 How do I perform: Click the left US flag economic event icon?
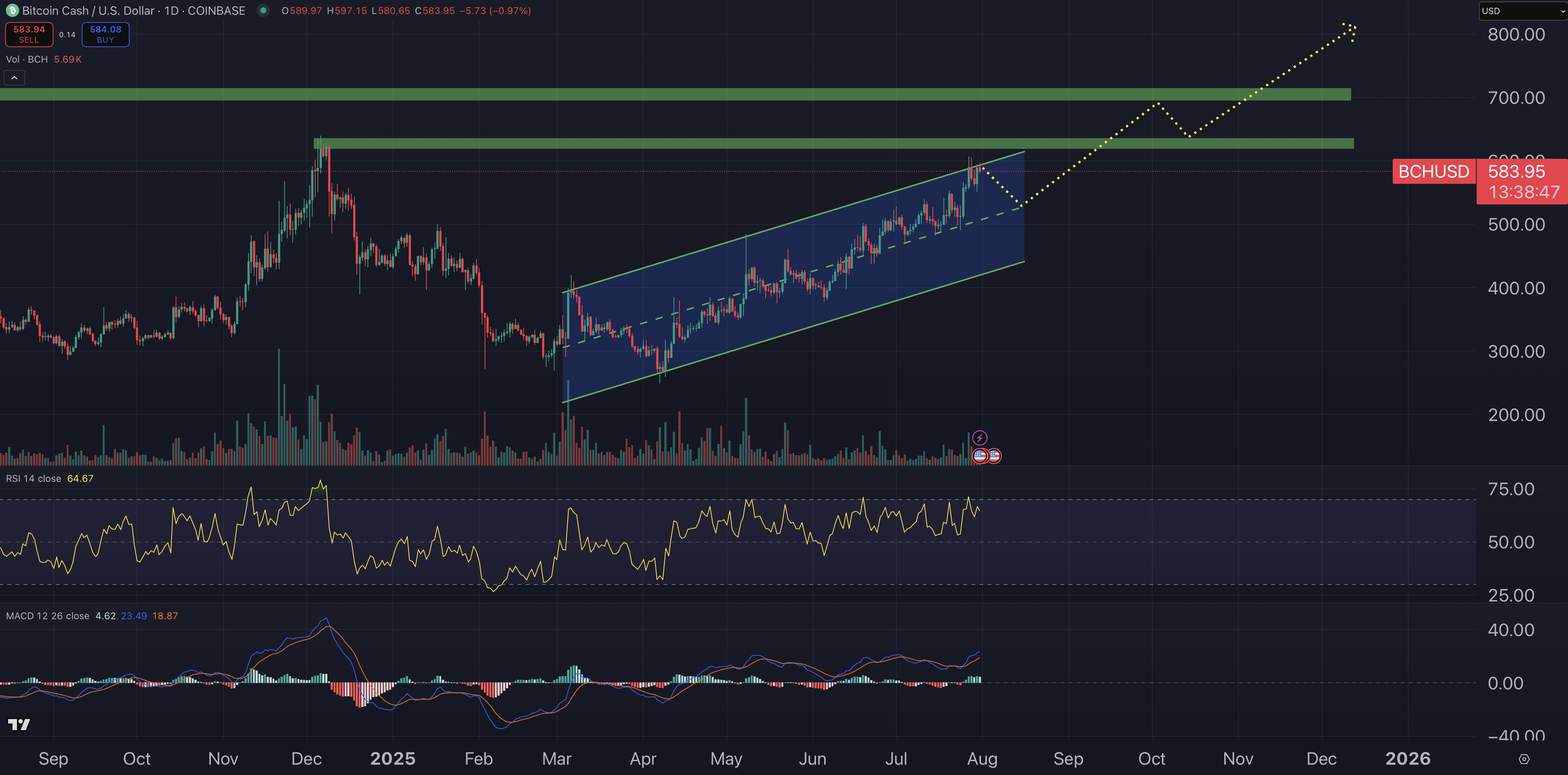[x=981, y=455]
